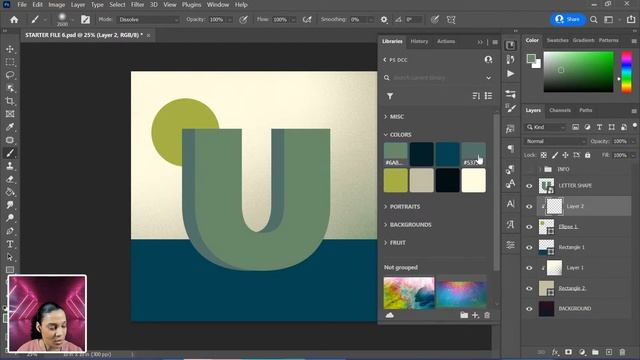Delete layer using Layers trash icon
Image resolution: width=640 pixels, height=360 pixels.
[622, 352]
